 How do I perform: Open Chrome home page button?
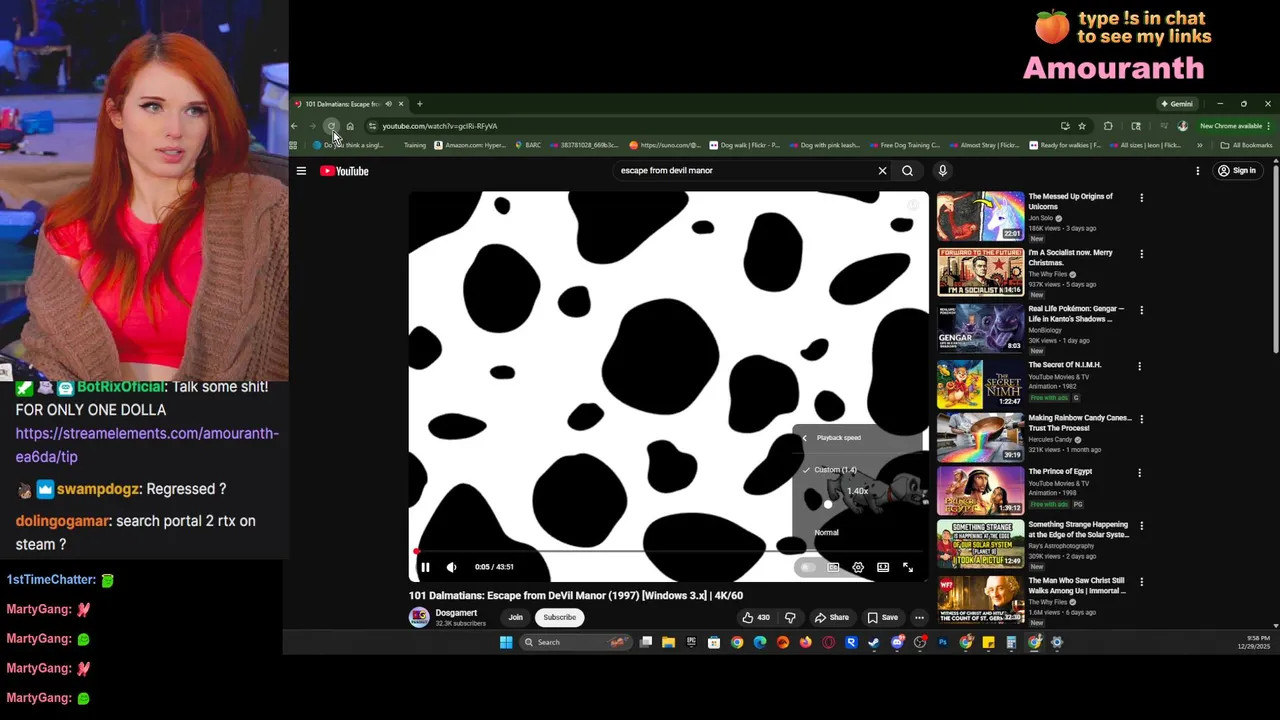(x=350, y=126)
